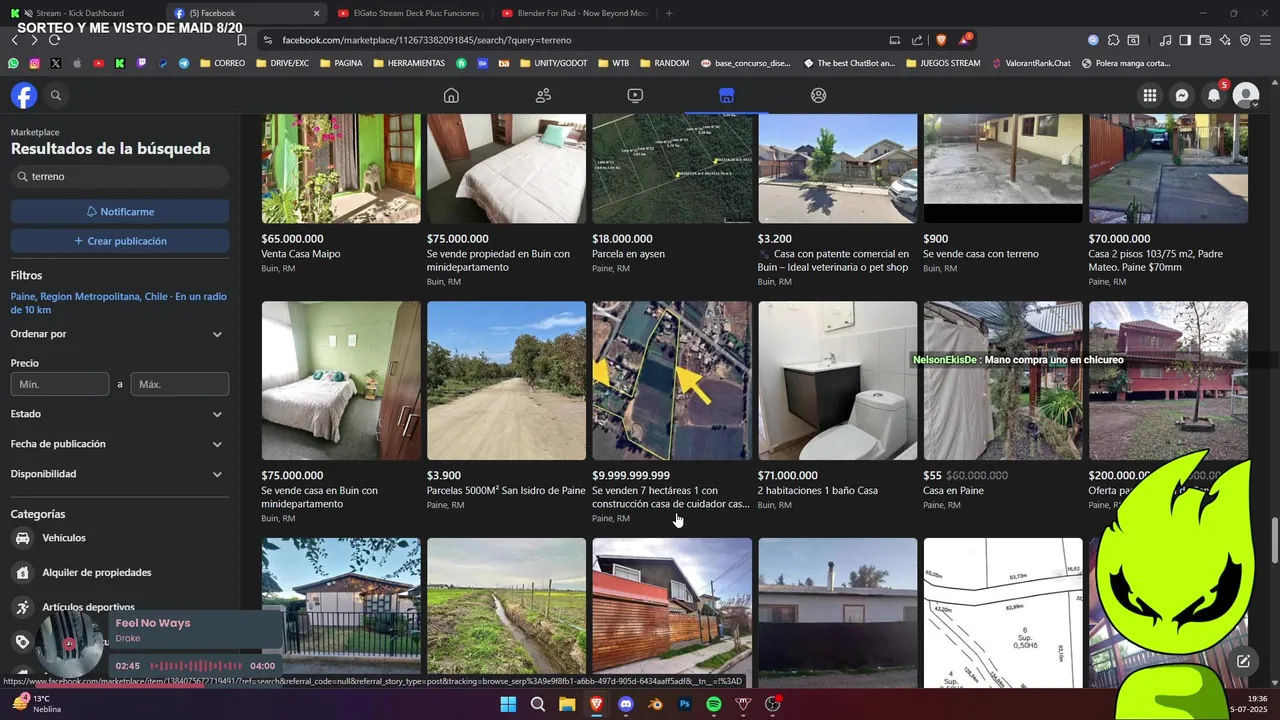This screenshot has height=720, width=1280.
Task: Open the Messenger icon
Action: (1182, 95)
